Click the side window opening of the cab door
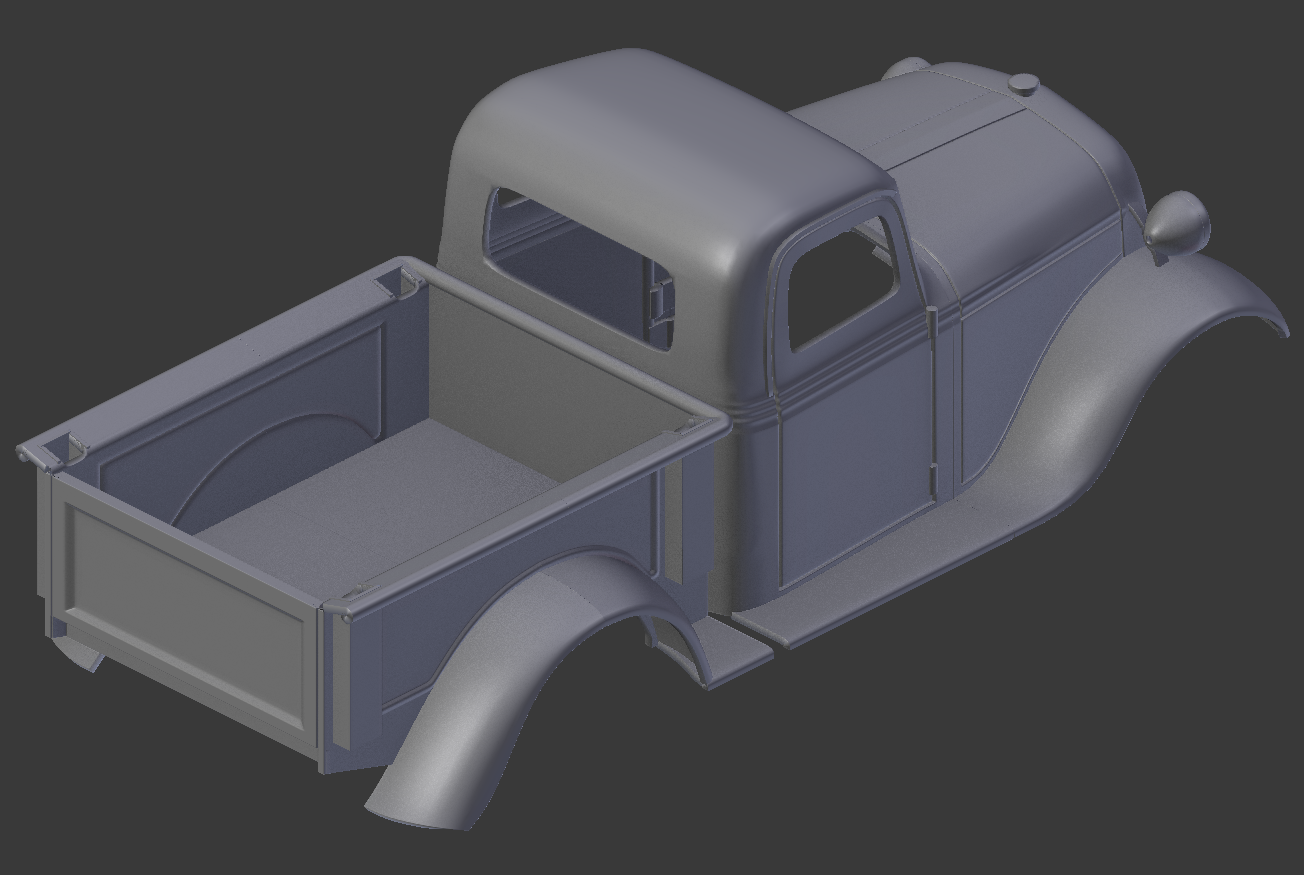The height and width of the screenshot is (875, 1304). point(840,286)
